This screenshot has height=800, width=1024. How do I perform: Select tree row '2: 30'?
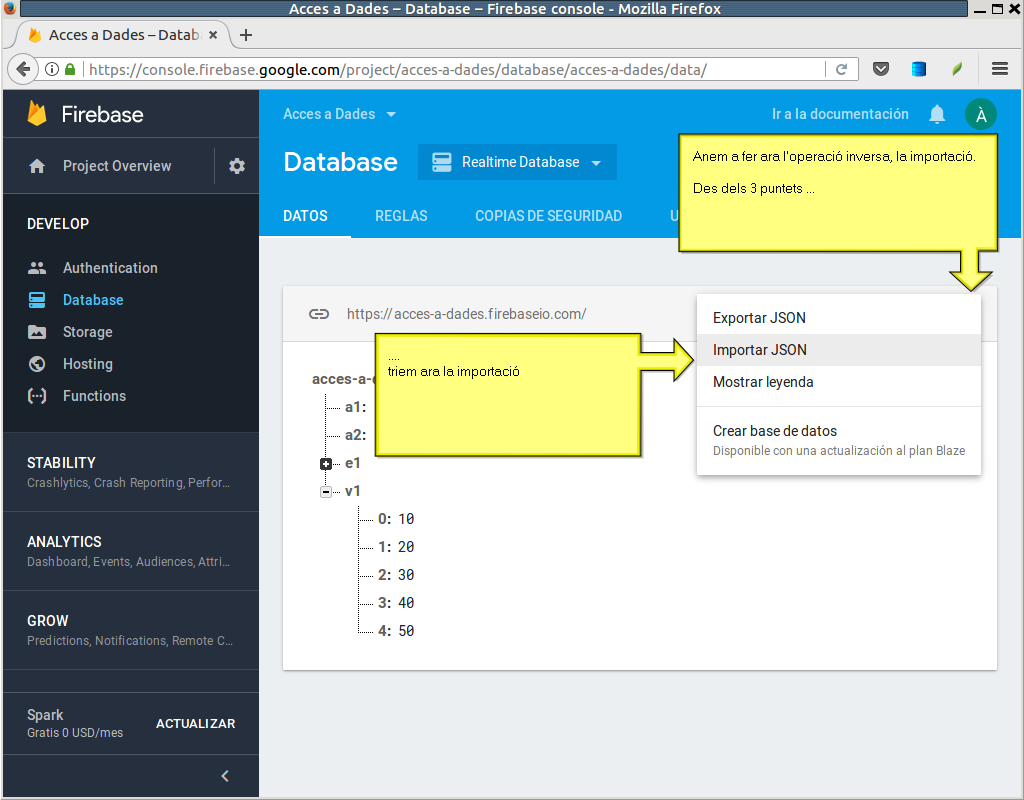[396, 575]
